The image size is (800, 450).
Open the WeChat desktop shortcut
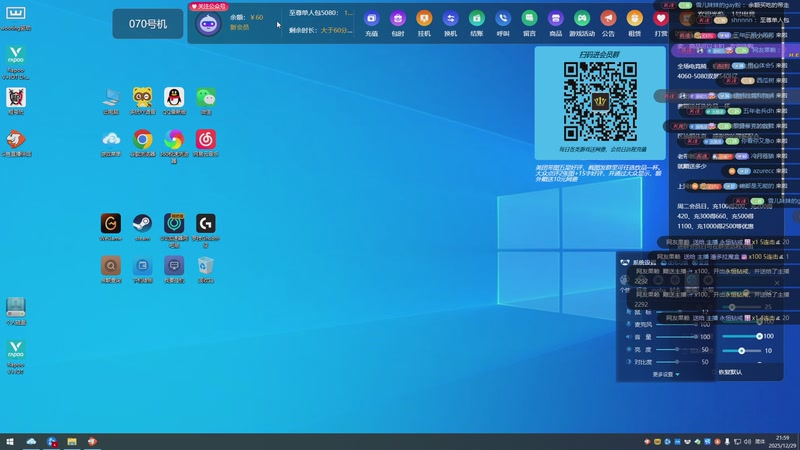coord(206,97)
